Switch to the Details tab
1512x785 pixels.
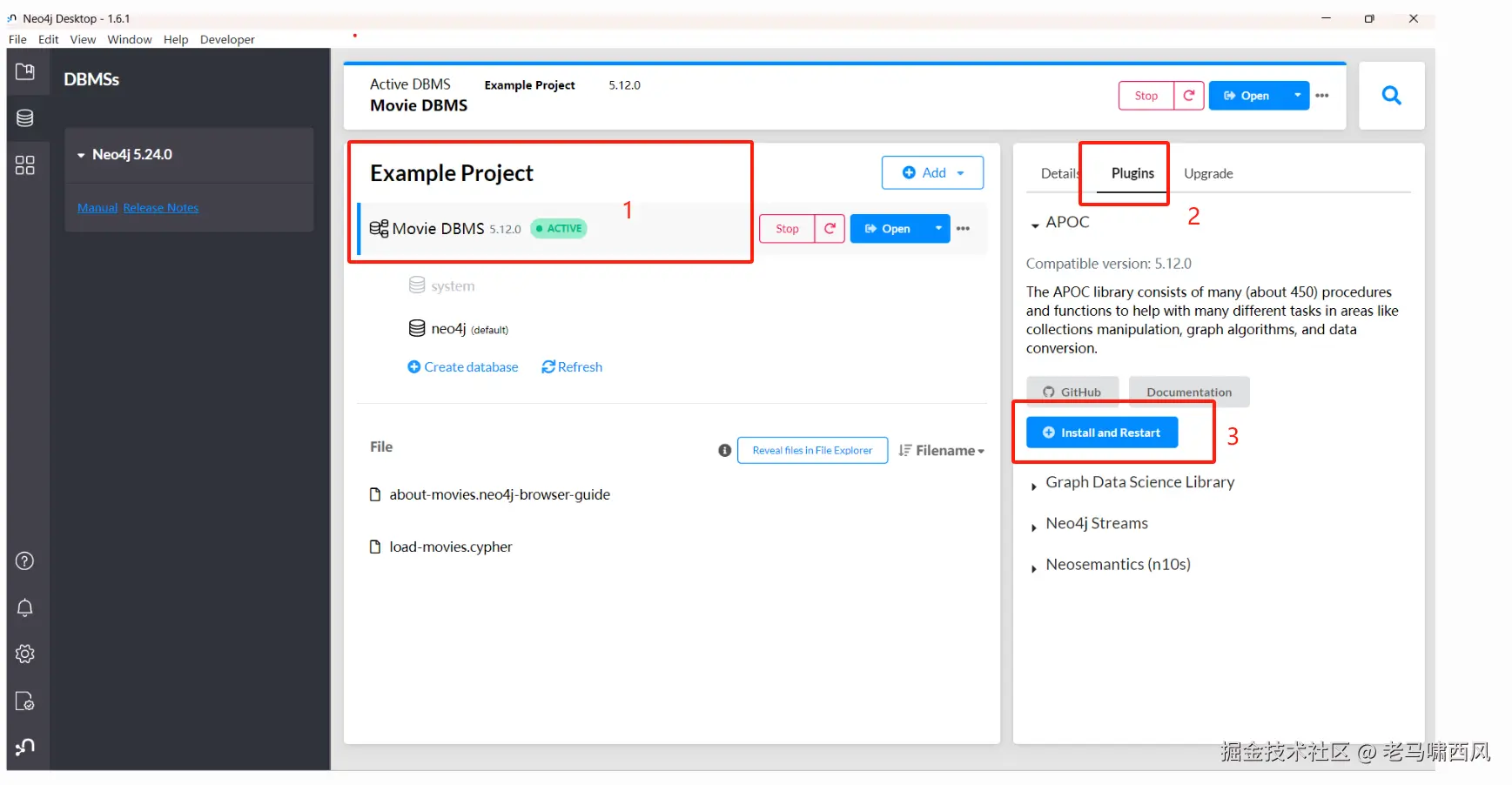(1060, 173)
